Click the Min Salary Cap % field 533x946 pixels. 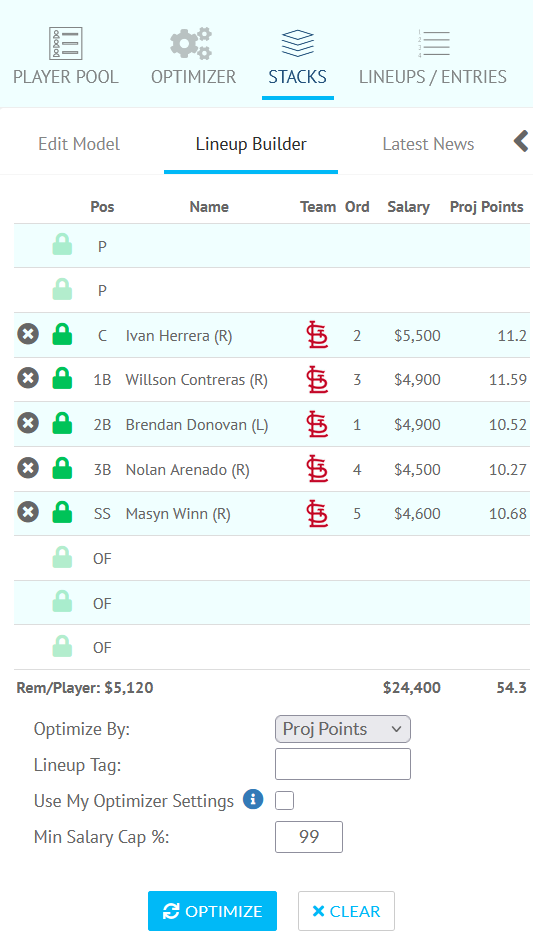[309, 837]
